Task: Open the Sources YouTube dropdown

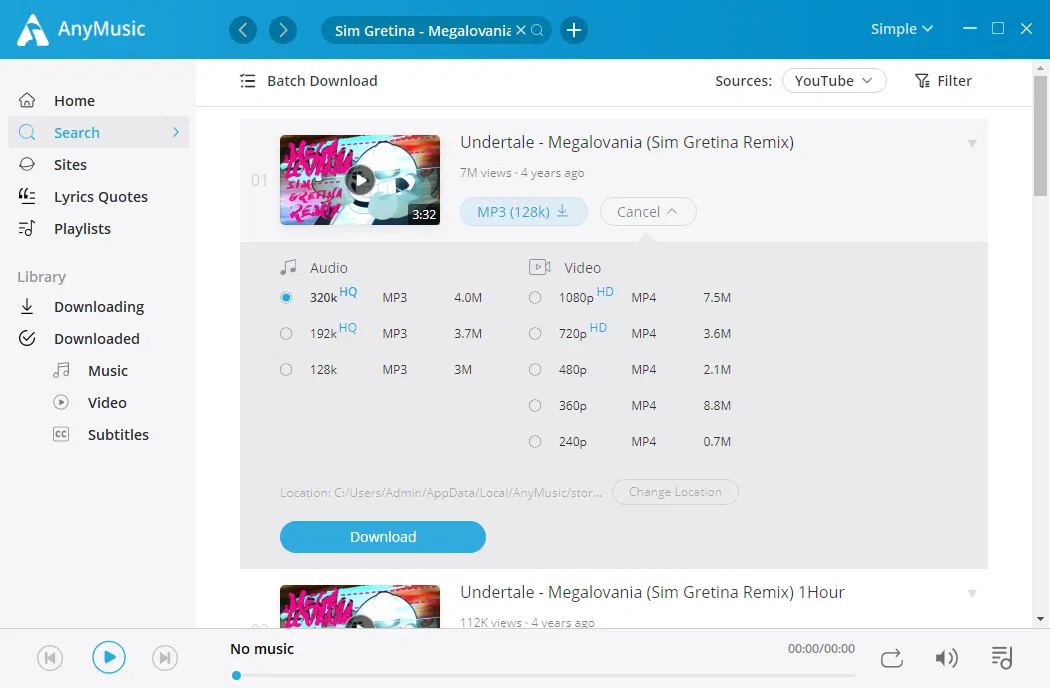Action: [834, 80]
